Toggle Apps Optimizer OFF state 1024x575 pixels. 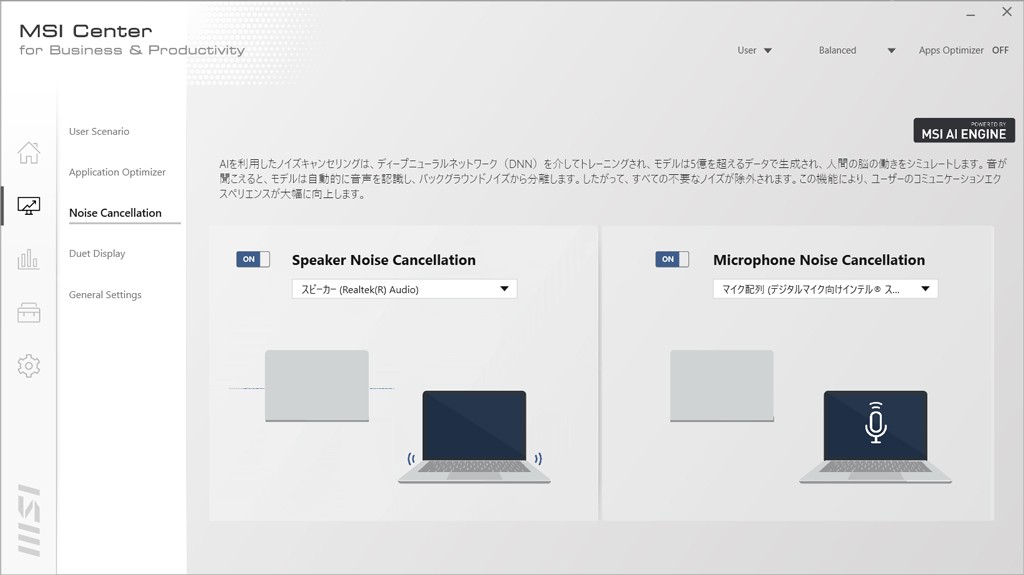1000,50
